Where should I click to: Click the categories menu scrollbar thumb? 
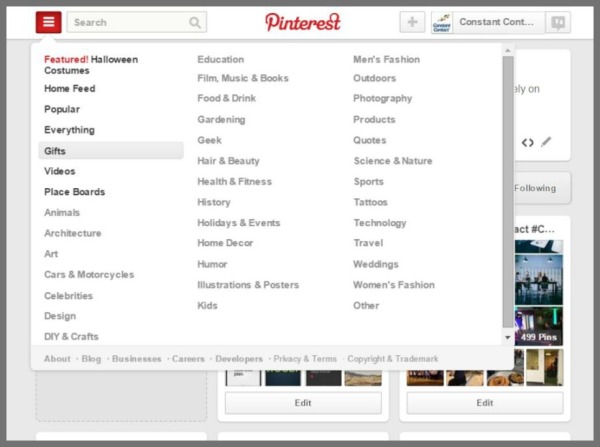pyautogui.click(x=508, y=191)
